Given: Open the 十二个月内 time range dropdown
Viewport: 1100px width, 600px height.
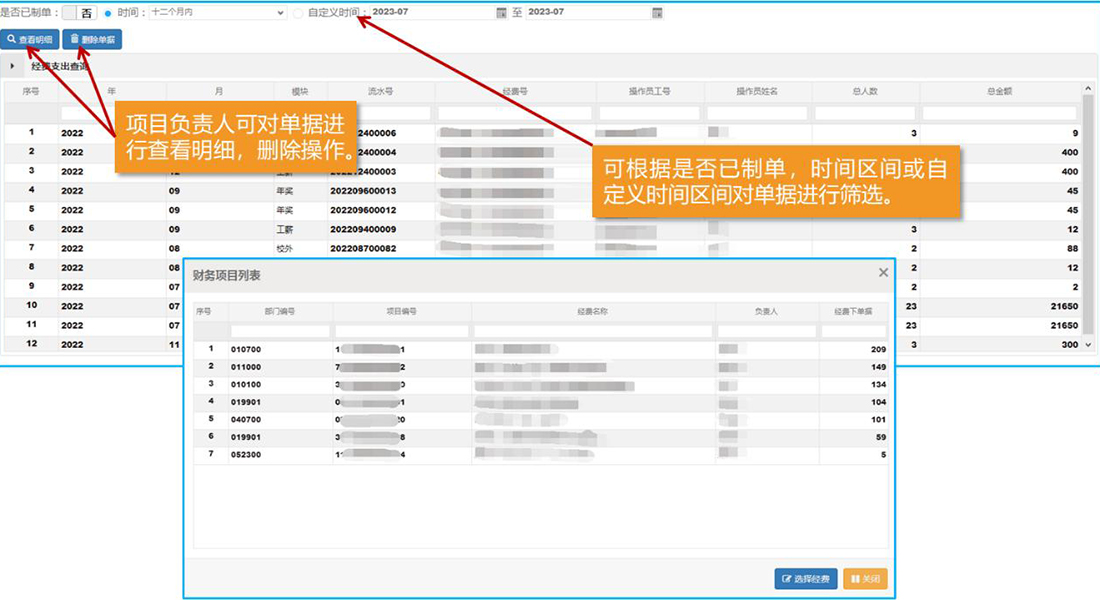Looking at the screenshot, I should point(217,13).
